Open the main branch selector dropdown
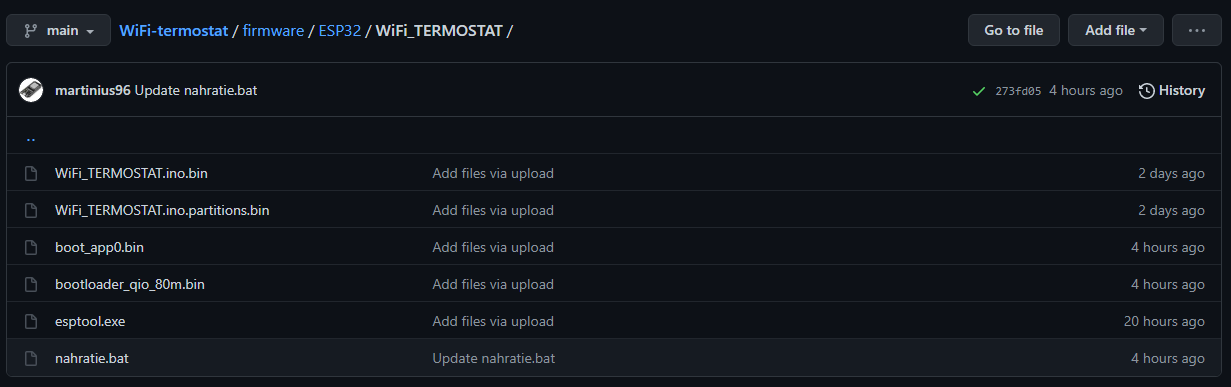The height and width of the screenshot is (387, 1231). coord(58,30)
